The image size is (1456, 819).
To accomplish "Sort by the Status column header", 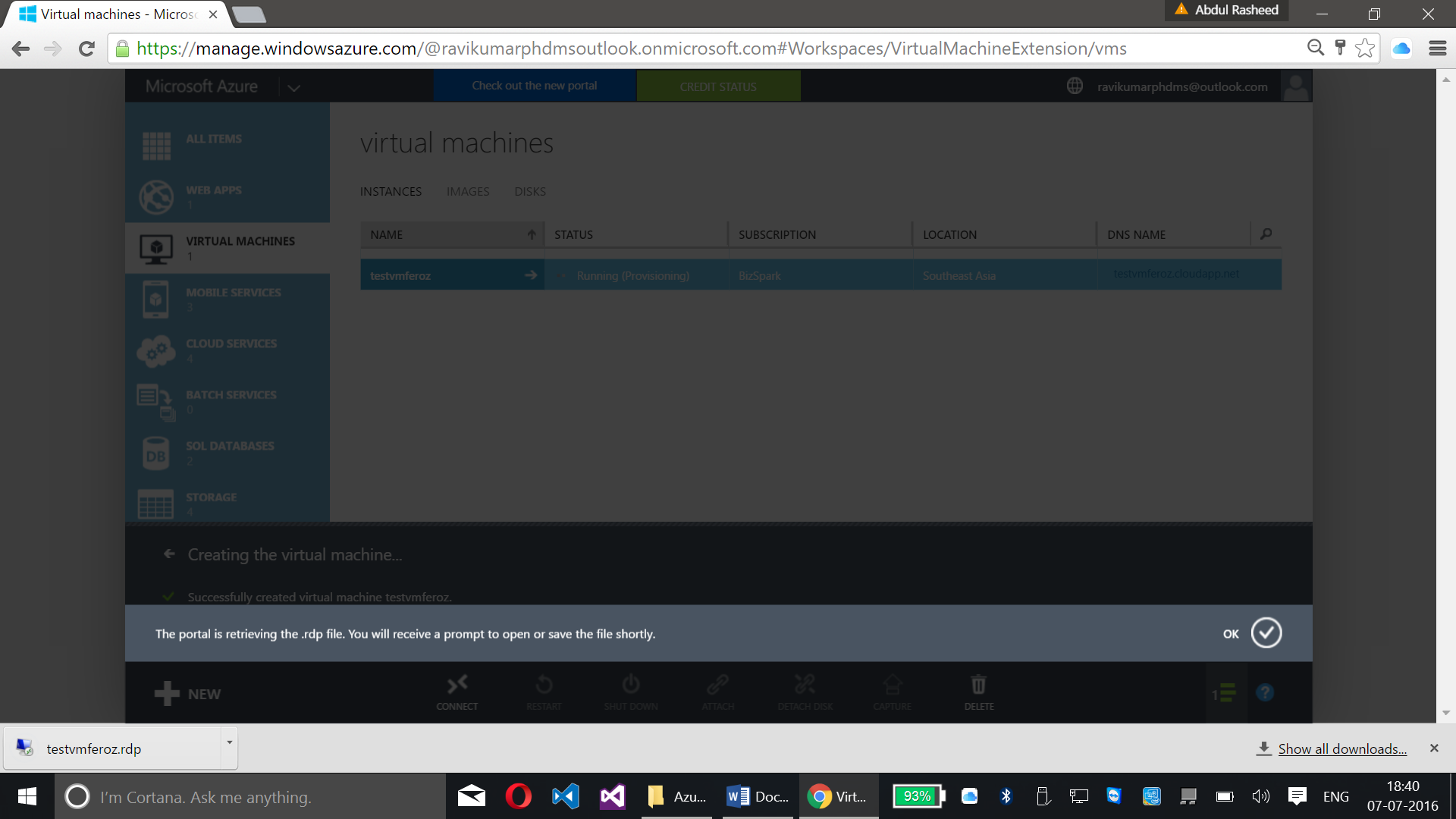I will pos(636,234).
